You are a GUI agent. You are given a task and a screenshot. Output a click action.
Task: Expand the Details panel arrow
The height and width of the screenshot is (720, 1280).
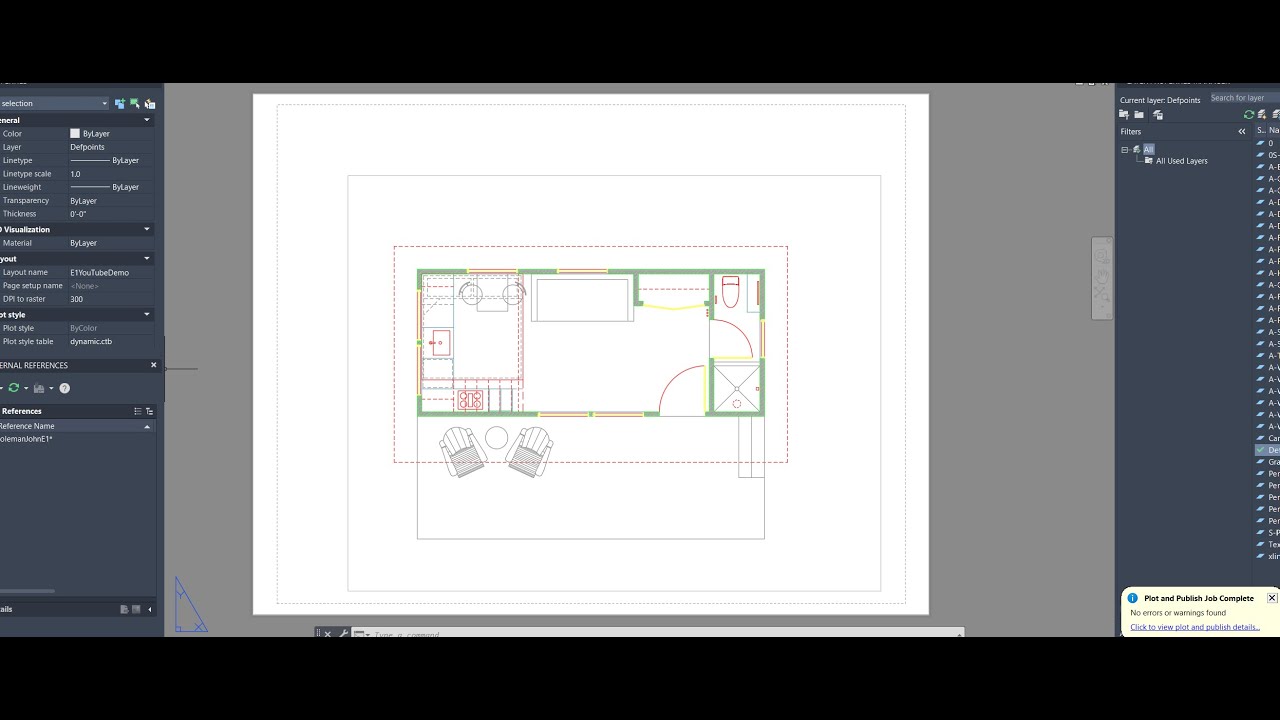pyautogui.click(x=150, y=609)
